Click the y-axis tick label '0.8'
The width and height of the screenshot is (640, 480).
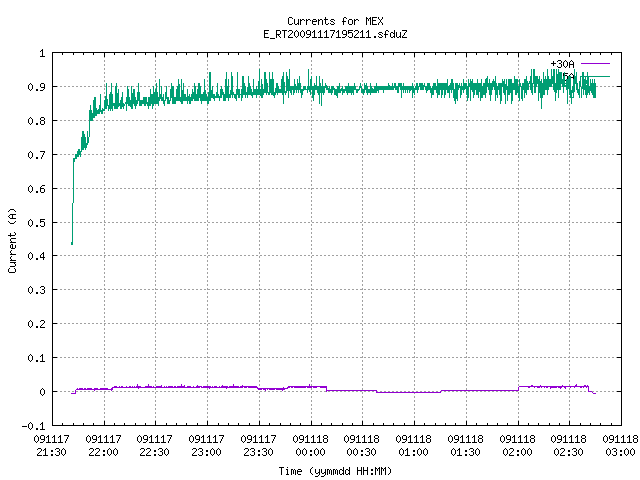pyautogui.click(x=36, y=121)
